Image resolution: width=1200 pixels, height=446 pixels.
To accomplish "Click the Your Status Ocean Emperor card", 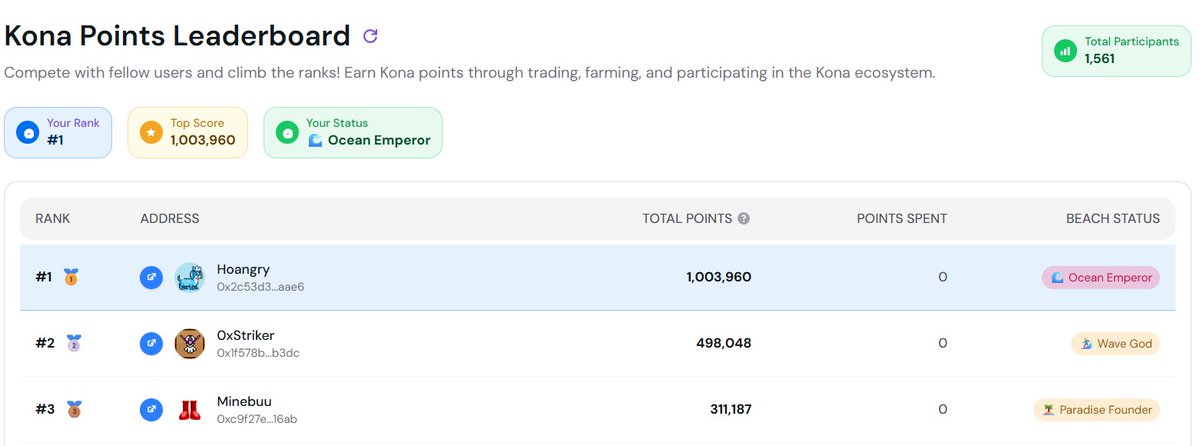I will click(x=353, y=132).
